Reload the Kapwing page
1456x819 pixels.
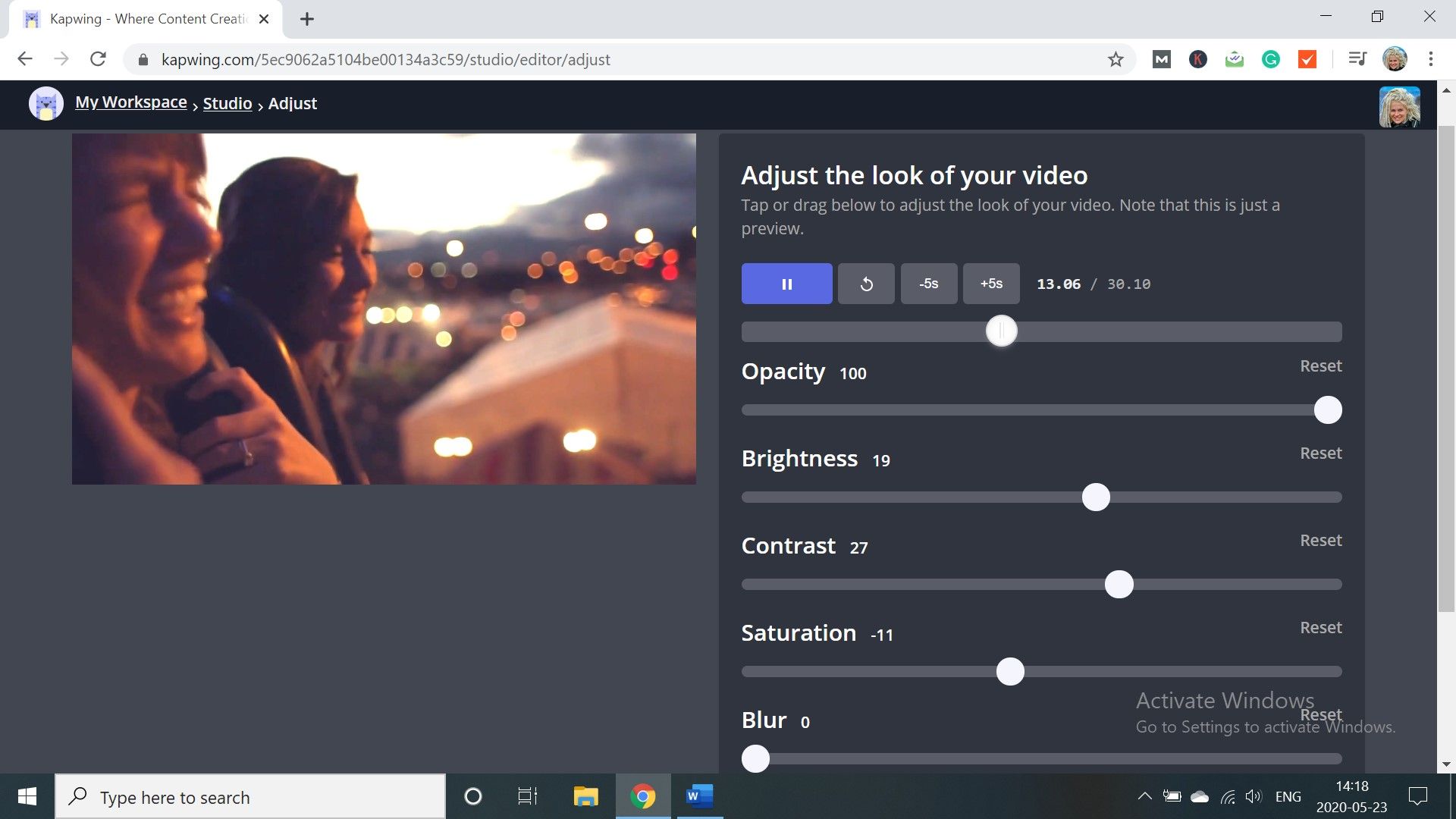click(98, 59)
